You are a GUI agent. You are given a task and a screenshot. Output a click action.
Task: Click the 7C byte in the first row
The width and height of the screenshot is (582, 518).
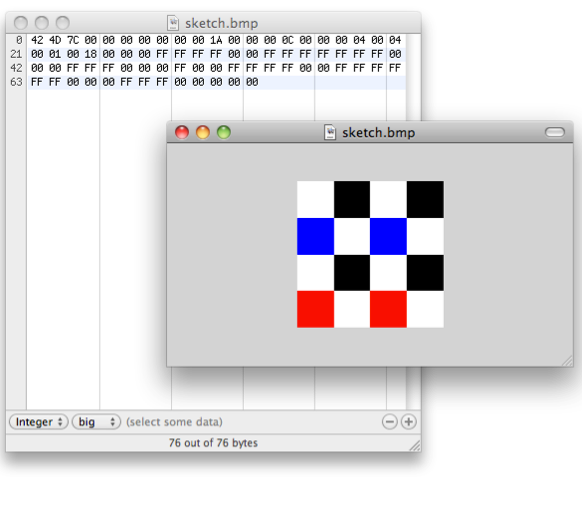pyautogui.click(x=73, y=40)
